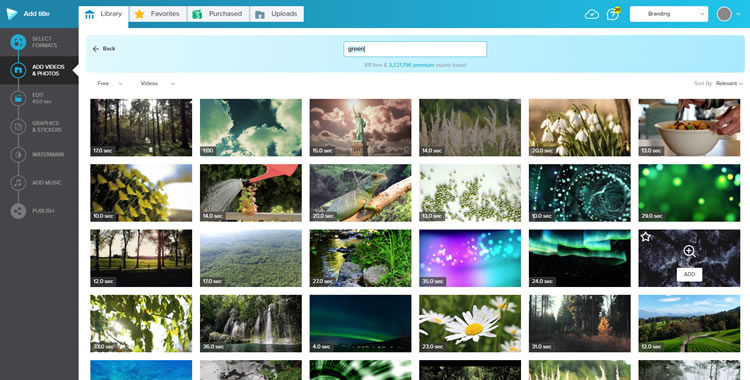Open the Uploads tab
Image resolution: width=750 pixels, height=380 pixels.
276,14
